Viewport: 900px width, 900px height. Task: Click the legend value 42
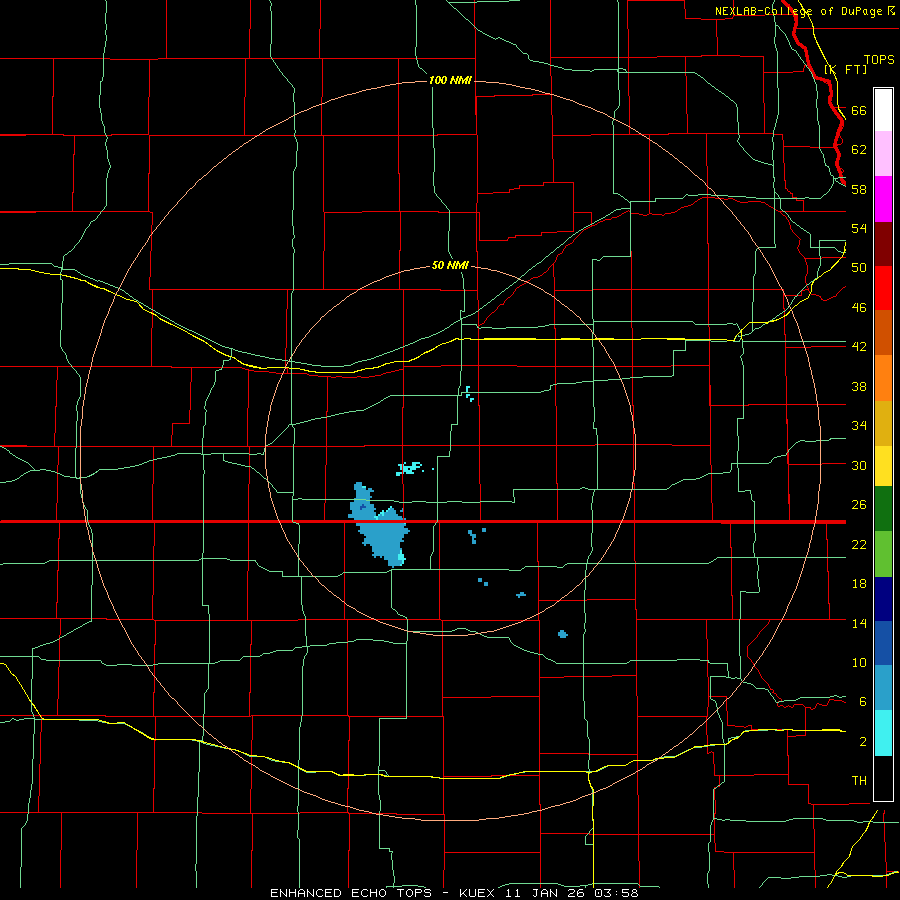click(x=859, y=347)
